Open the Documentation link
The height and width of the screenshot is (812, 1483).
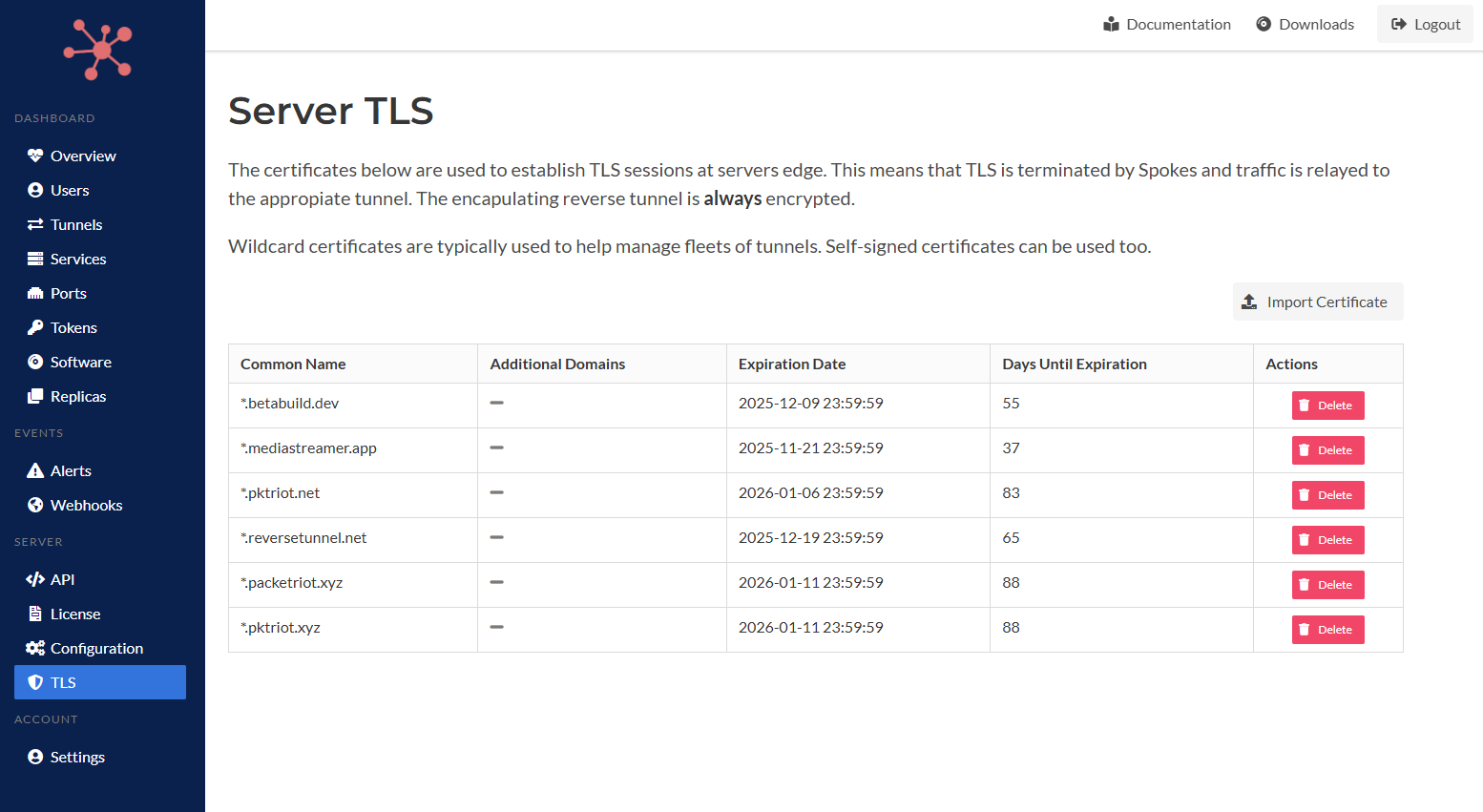pos(1166,24)
